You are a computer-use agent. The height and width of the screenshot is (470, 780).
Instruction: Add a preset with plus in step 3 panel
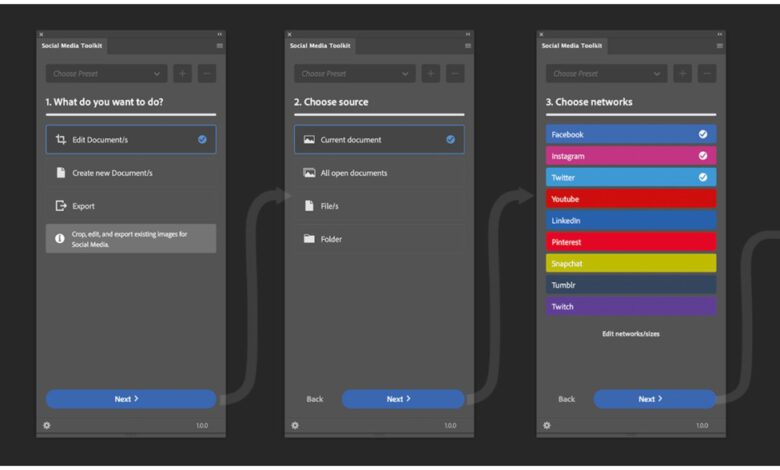click(682, 74)
